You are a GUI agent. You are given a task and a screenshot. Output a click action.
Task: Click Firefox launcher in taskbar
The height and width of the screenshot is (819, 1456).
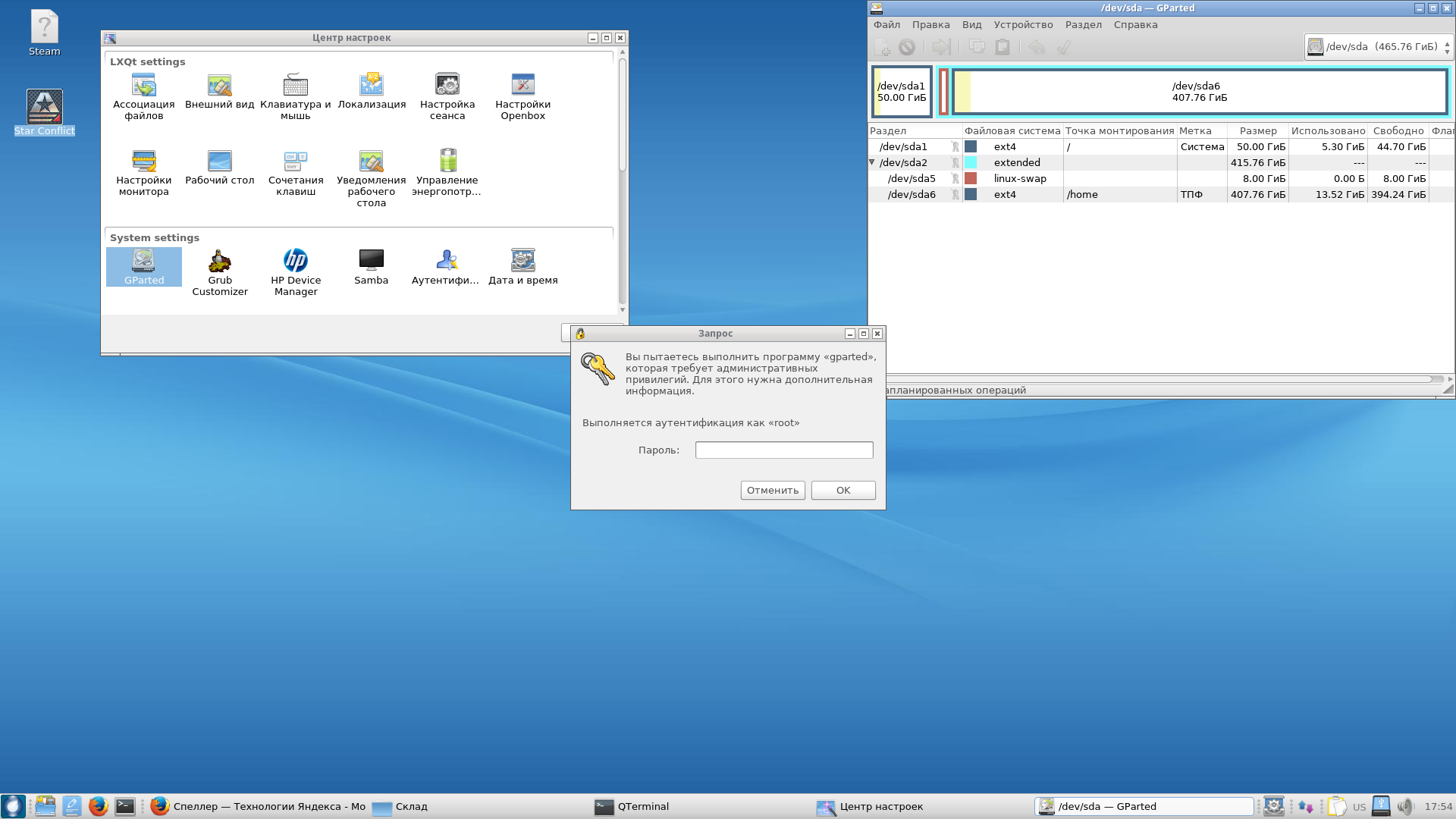[x=99, y=806]
